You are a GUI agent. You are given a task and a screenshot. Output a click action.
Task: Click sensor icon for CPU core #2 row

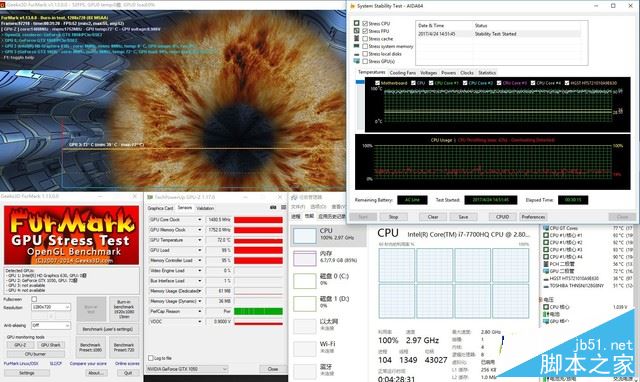click(546, 242)
